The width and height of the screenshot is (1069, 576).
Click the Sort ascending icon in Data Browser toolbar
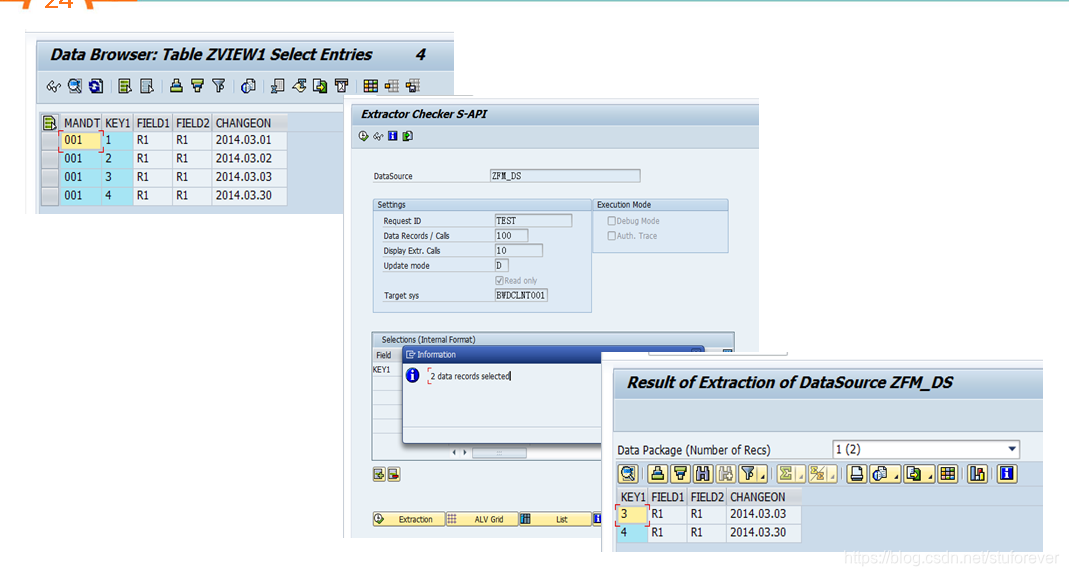[176, 86]
